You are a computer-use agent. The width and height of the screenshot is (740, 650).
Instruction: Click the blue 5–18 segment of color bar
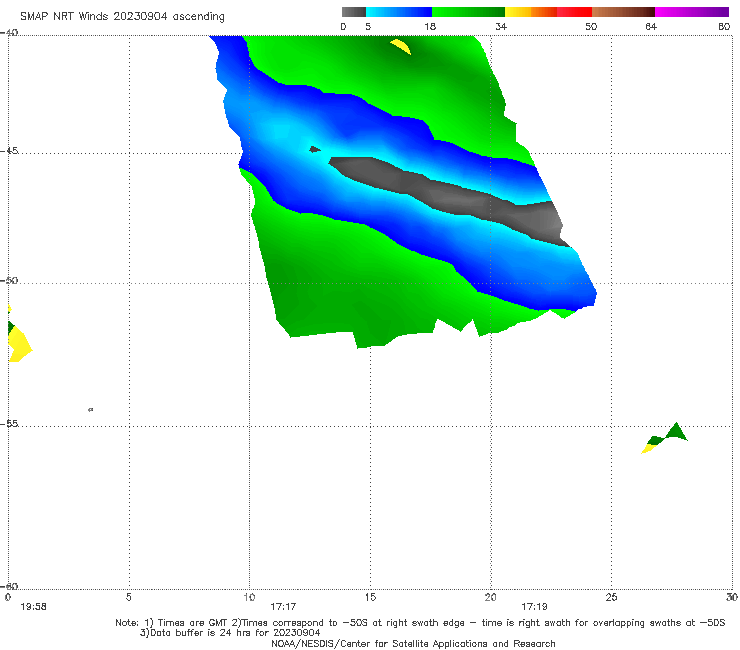pos(399,12)
